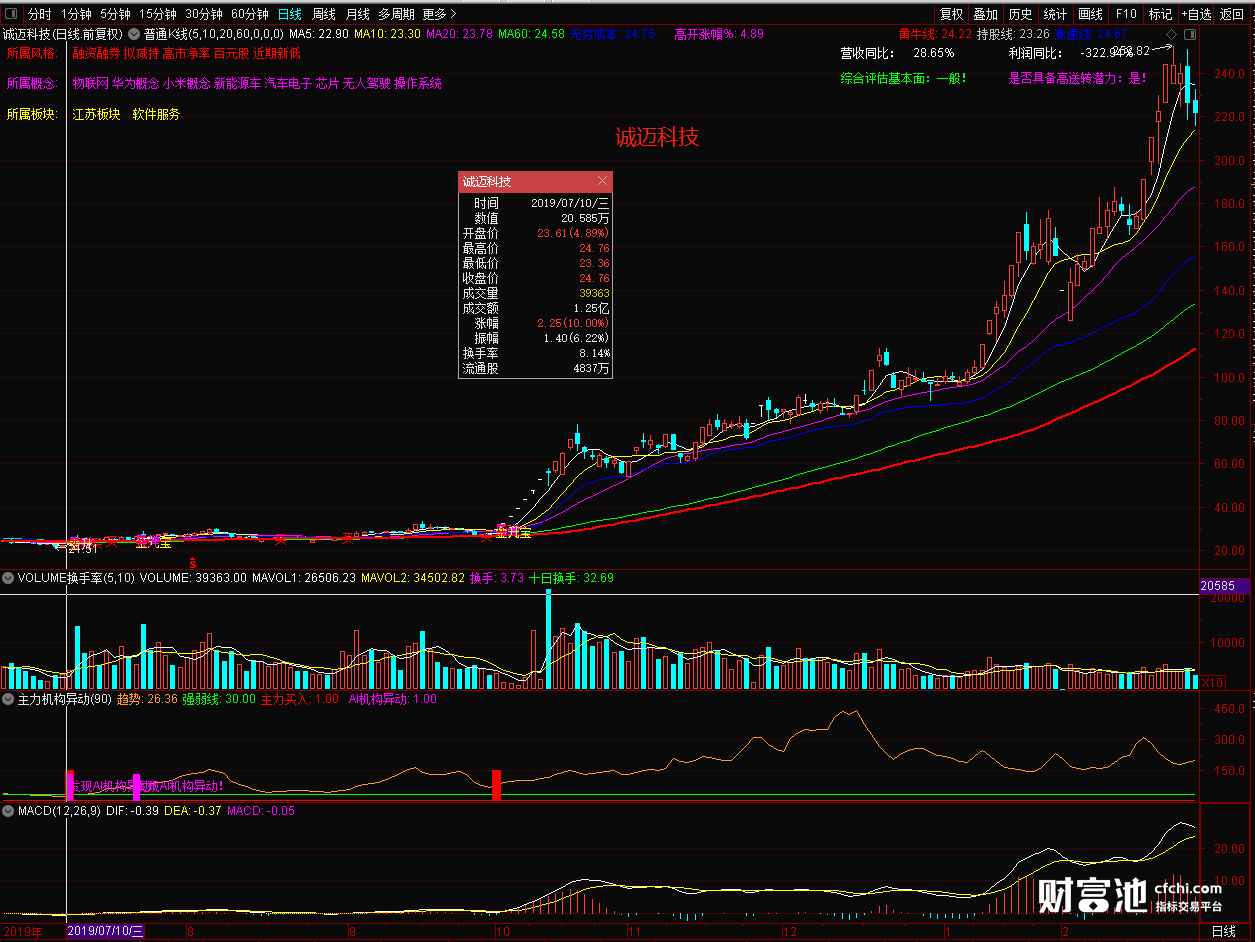The image size is (1255, 942).
Task: Click the diamond icon at chart top right
Action: coord(1171,35)
